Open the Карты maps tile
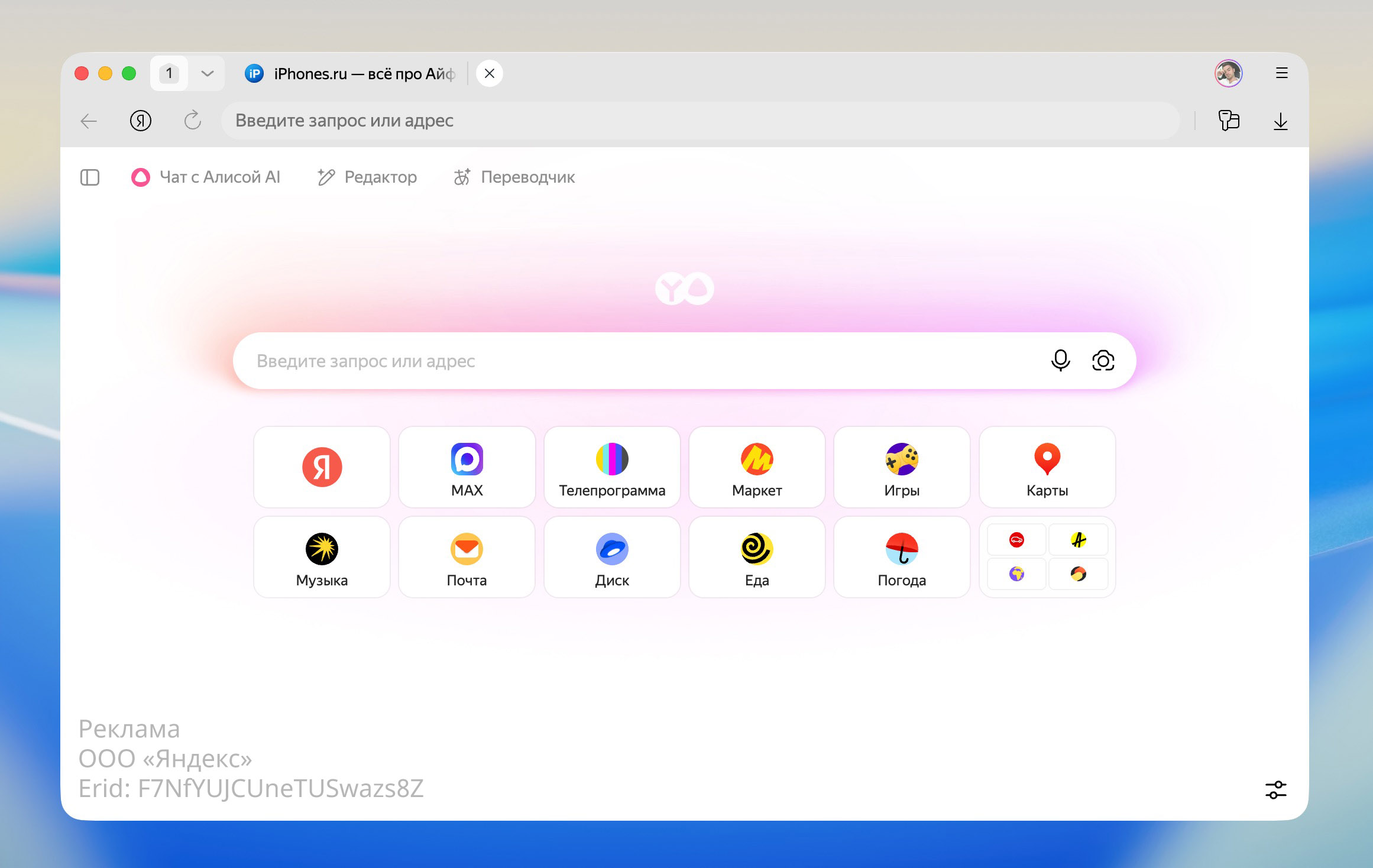 [1047, 467]
